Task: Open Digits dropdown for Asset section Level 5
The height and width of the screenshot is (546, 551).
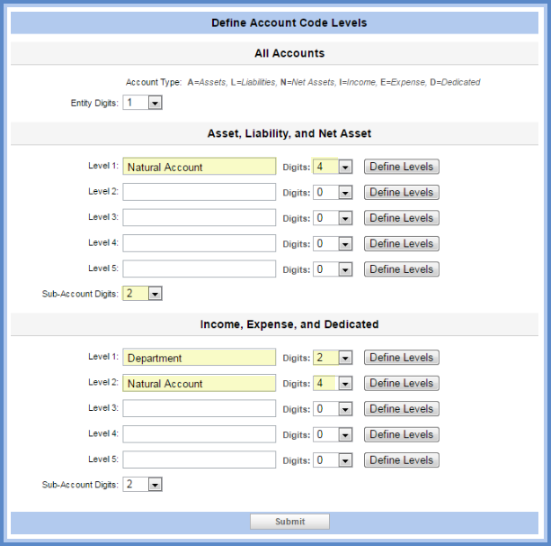Action: (x=332, y=269)
